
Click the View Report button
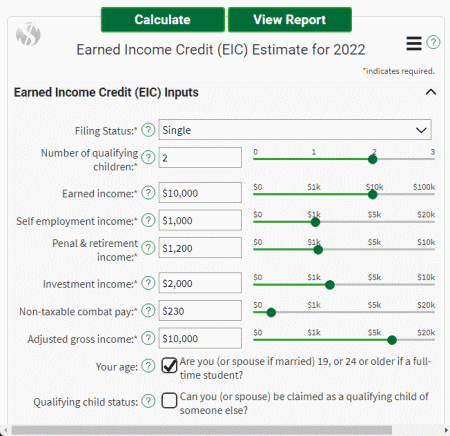290,20
